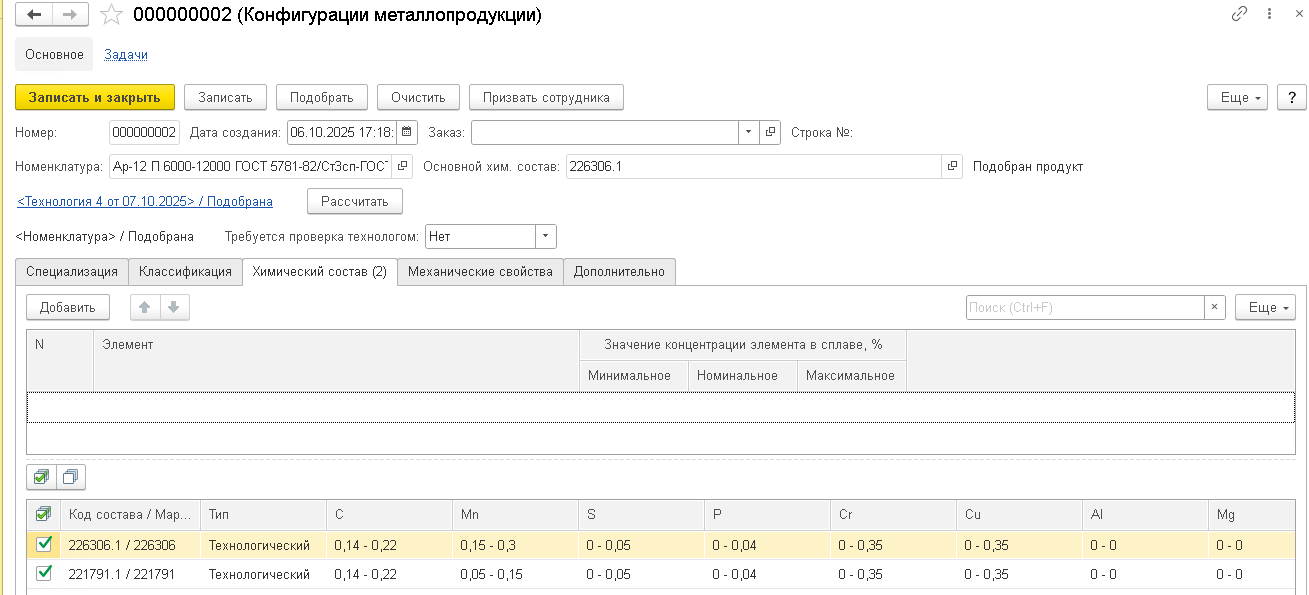The image size is (1309, 595).
Task: Uncheck the 221791.1 / 221791 row checkbox
Action: coord(44,574)
